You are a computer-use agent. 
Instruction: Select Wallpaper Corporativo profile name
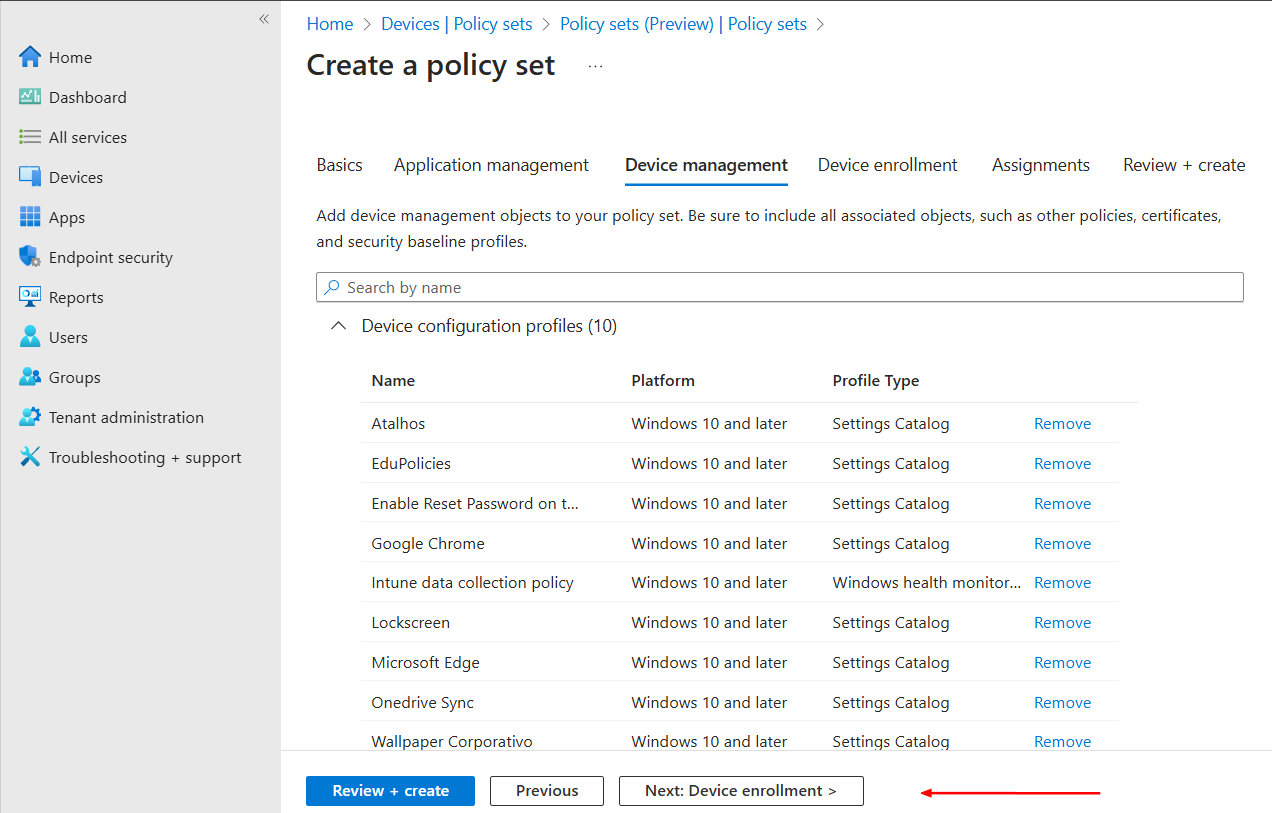(452, 742)
